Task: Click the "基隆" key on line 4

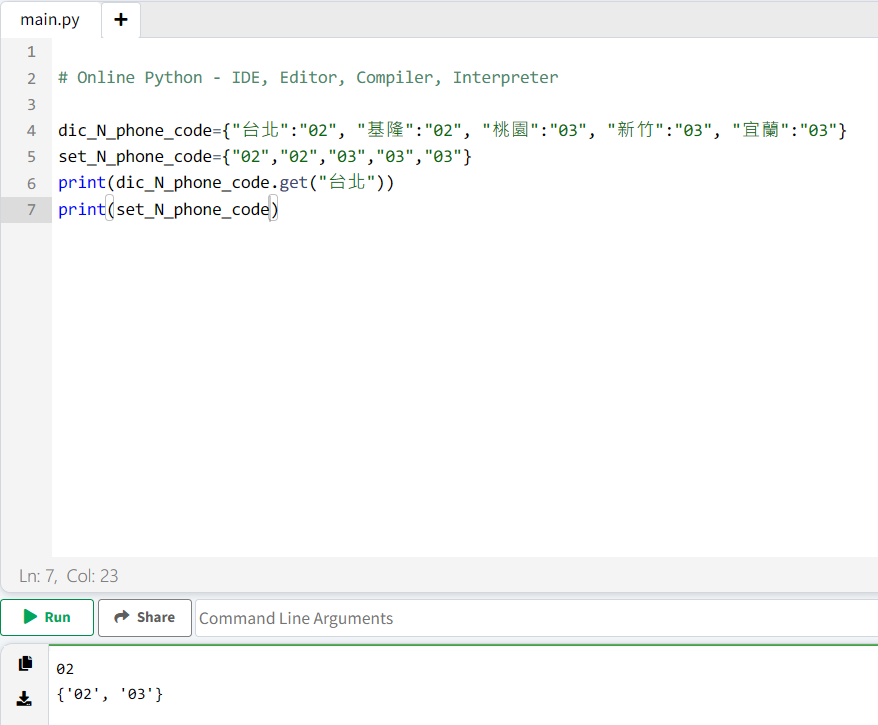Action: click(x=385, y=130)
